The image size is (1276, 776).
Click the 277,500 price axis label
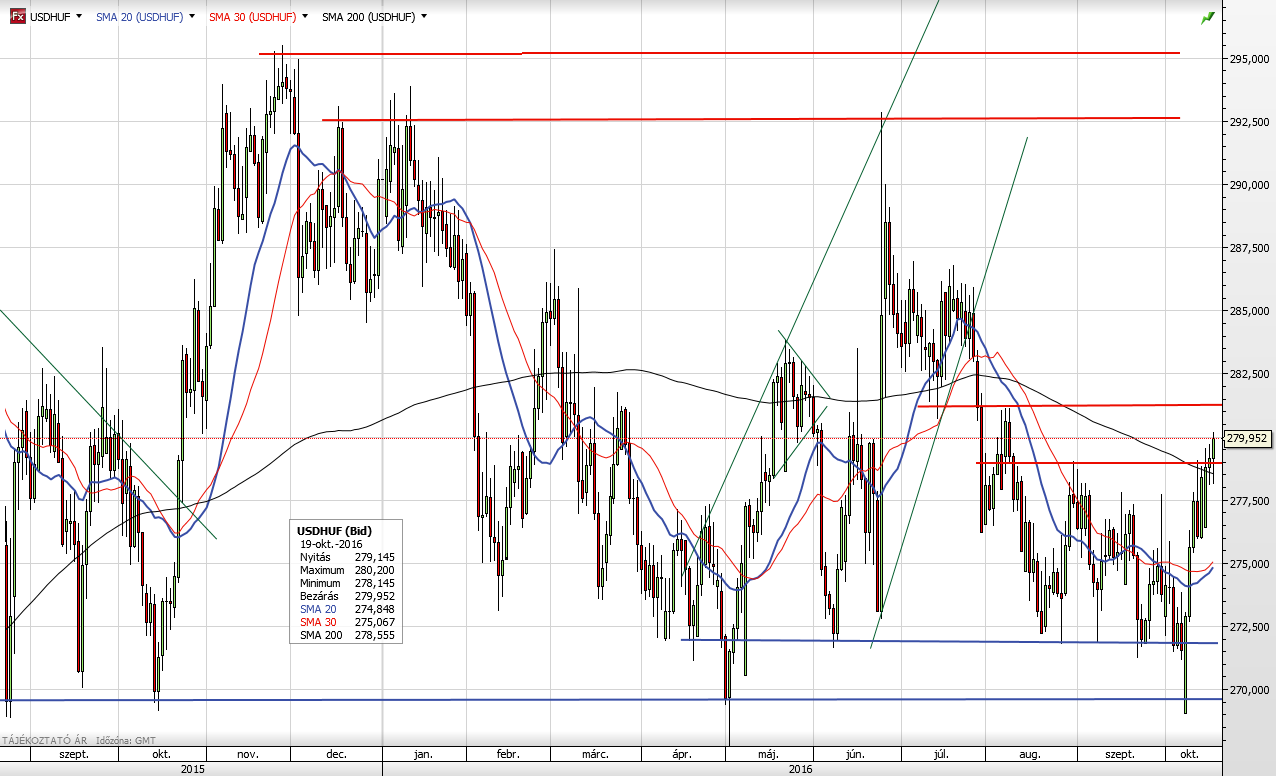[1247, 501]
